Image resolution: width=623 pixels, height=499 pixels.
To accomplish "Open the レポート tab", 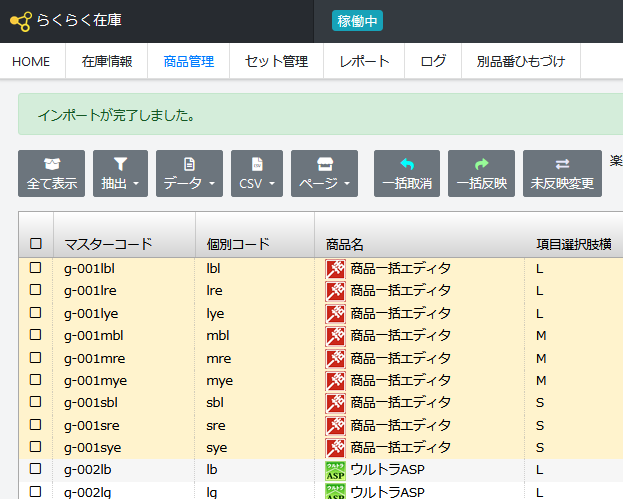I will point(364,61).
